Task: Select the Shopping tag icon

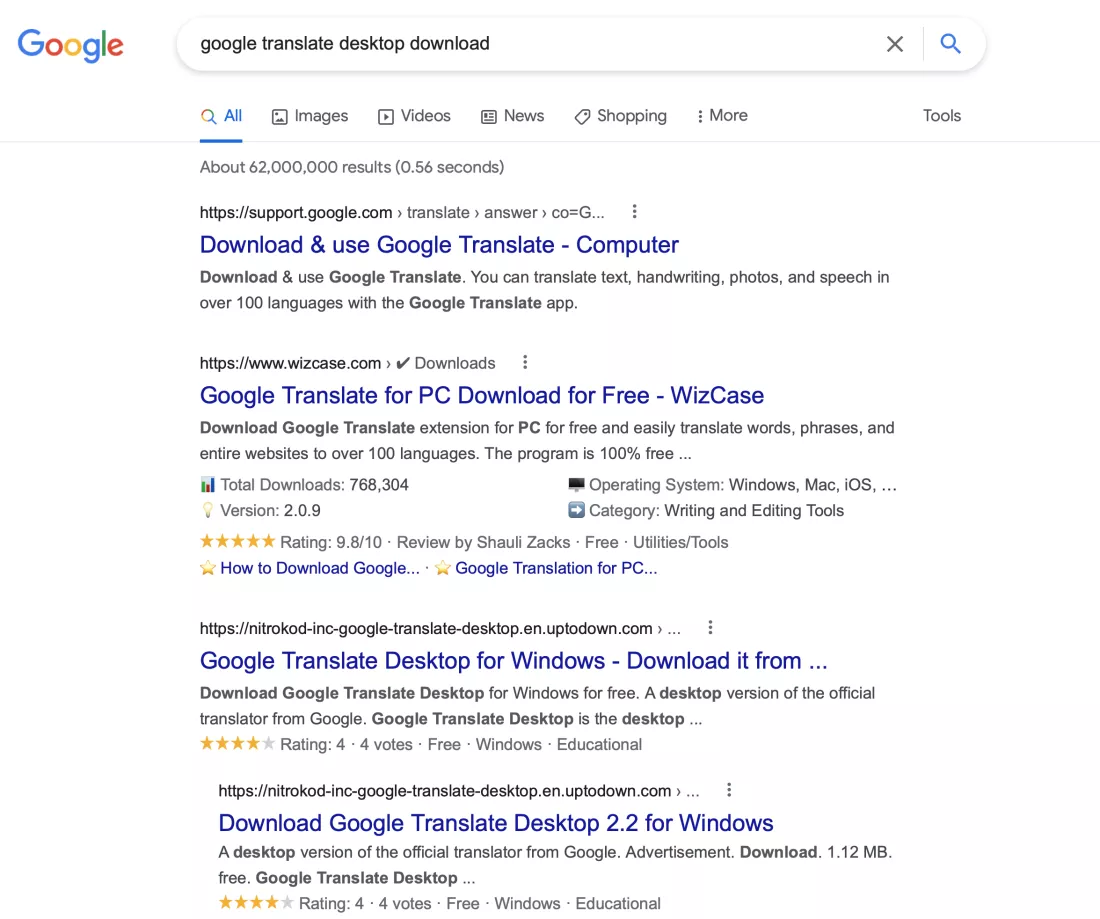Action: click(x=581, y=116)
